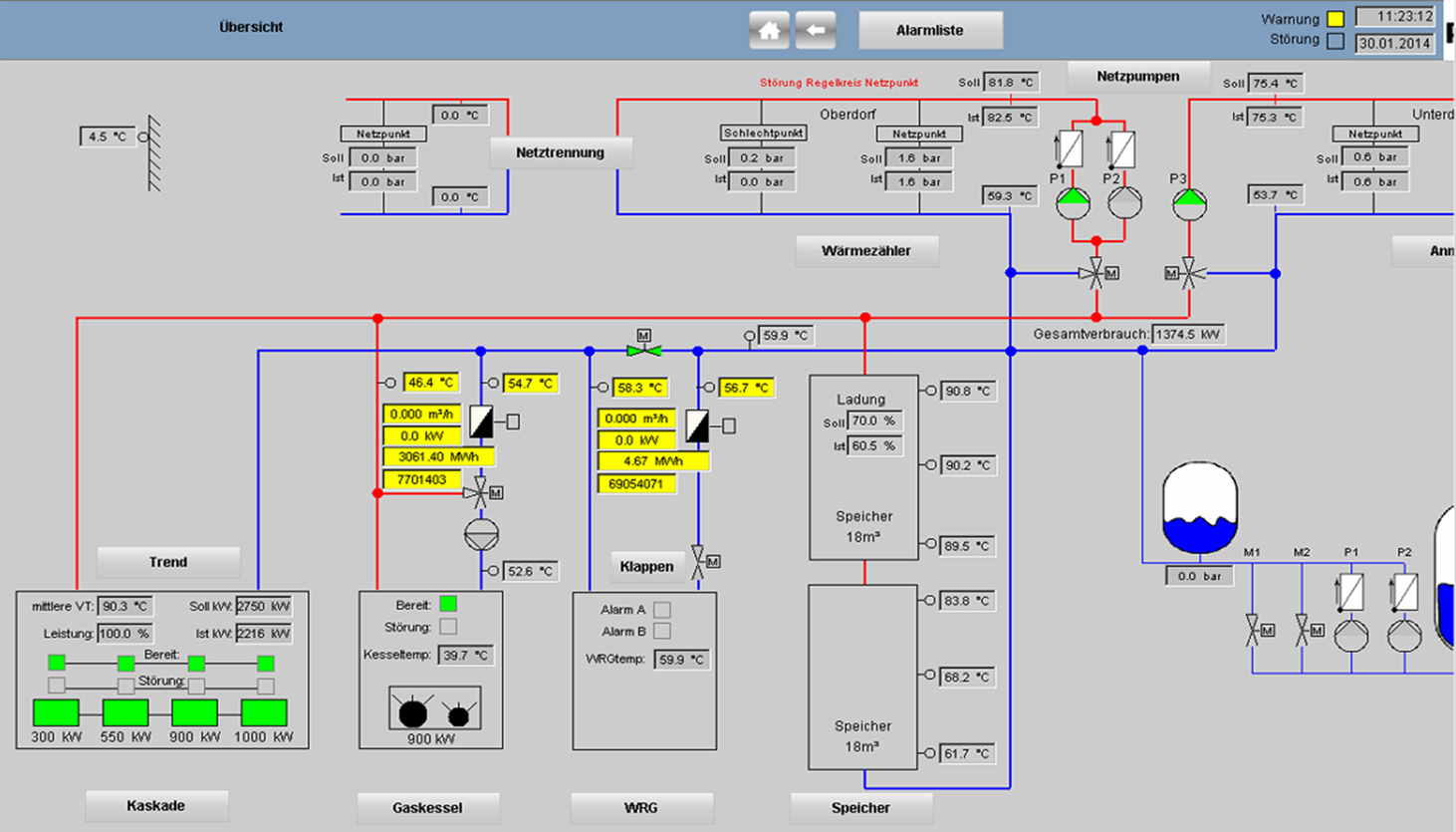This screenshot has height=832, width=1456.
Task: Click the green Bereit indicator of Gaskessel
Action: point(448,604)
